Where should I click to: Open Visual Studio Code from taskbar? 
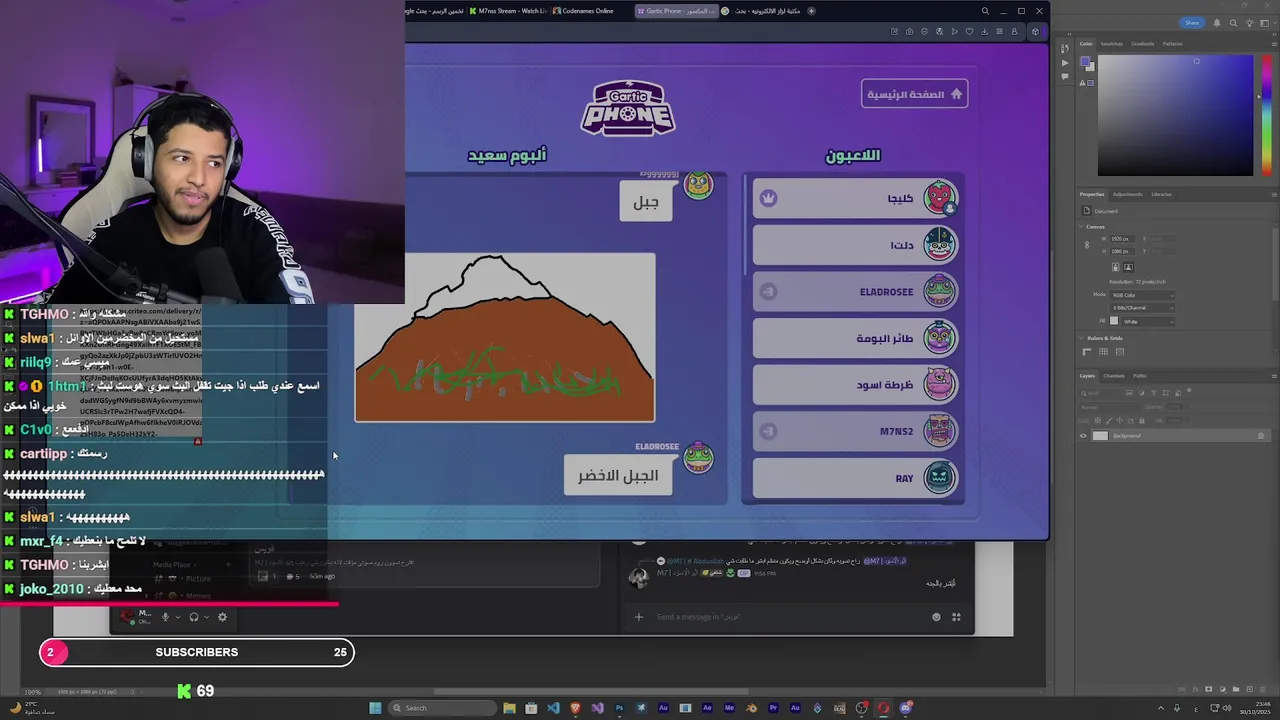553,708
